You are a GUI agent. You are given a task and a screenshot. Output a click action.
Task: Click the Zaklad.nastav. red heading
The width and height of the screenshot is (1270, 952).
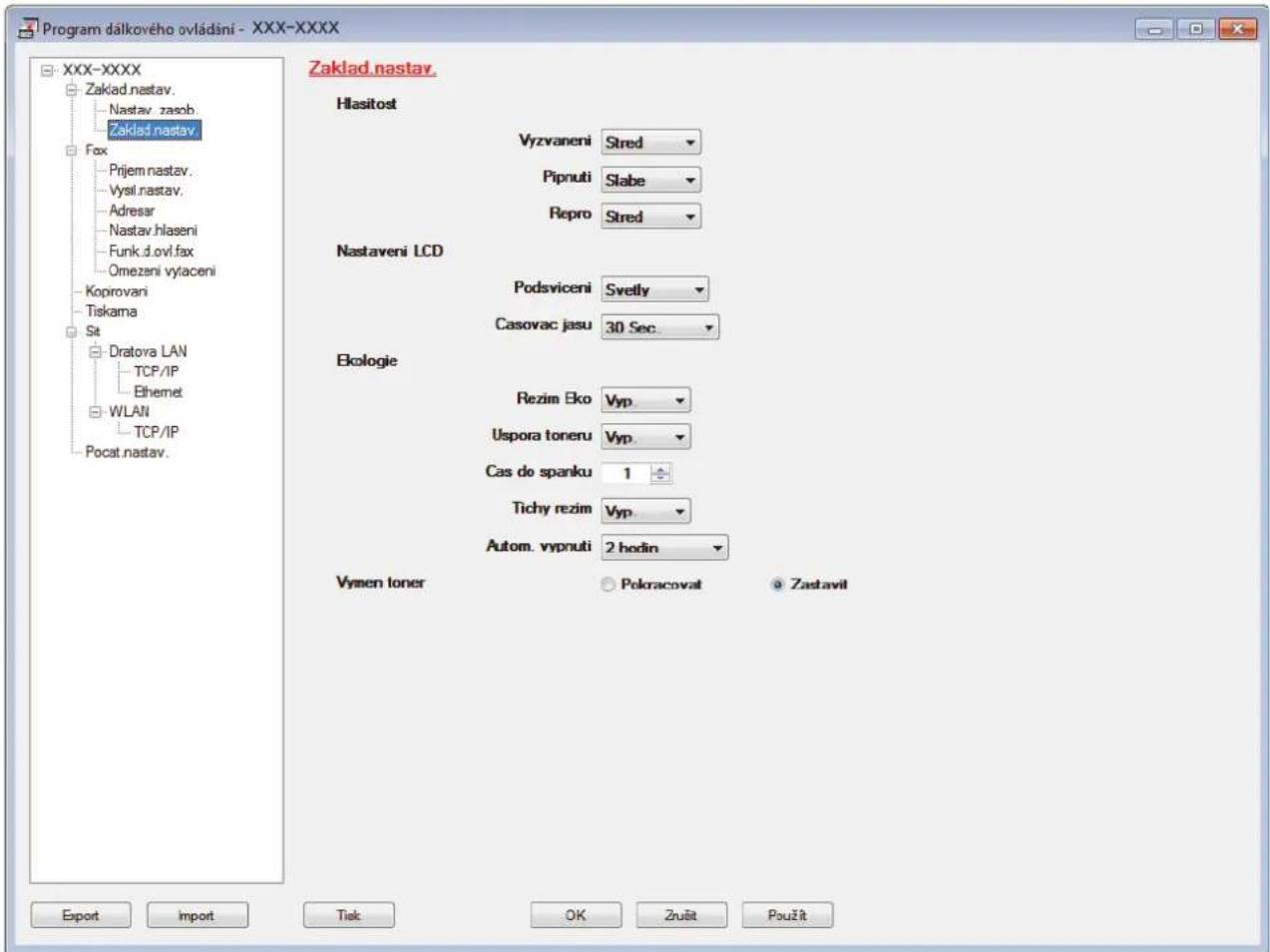[x=372, y=68]
